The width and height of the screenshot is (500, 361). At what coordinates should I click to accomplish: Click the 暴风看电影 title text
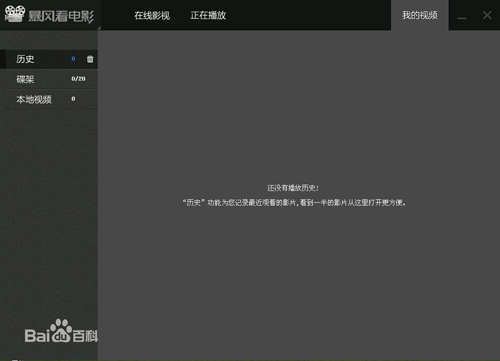(61, 16)
